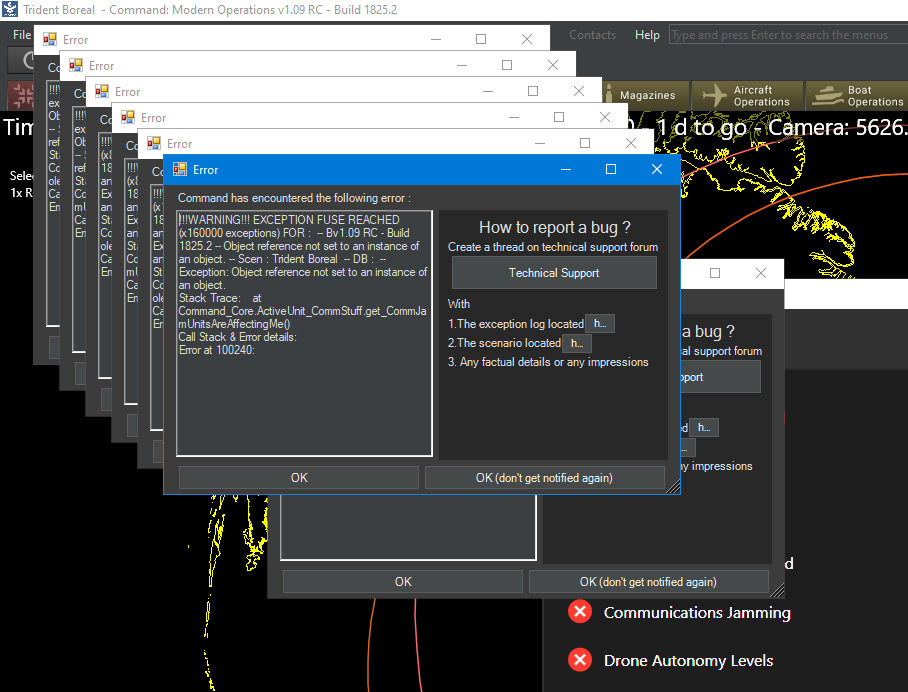
Task: Click OK in the front Error dialog
Action: 299,478
